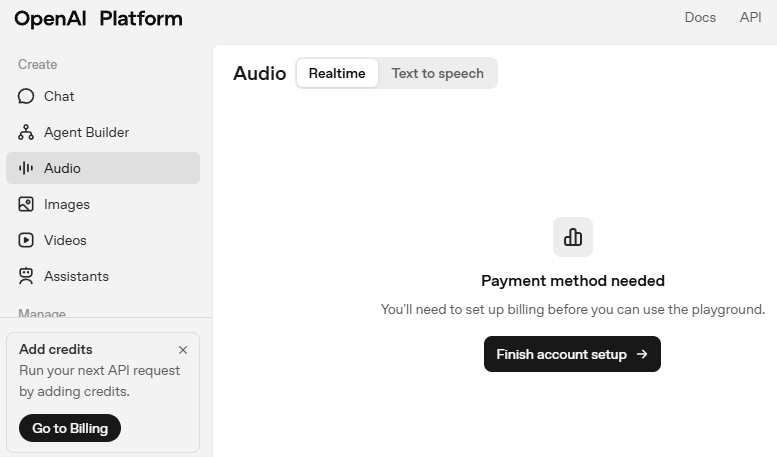This screenshot has height=457, width=777.
Task: Select the Assistants robot icon
Action: [x=26, y=277]
